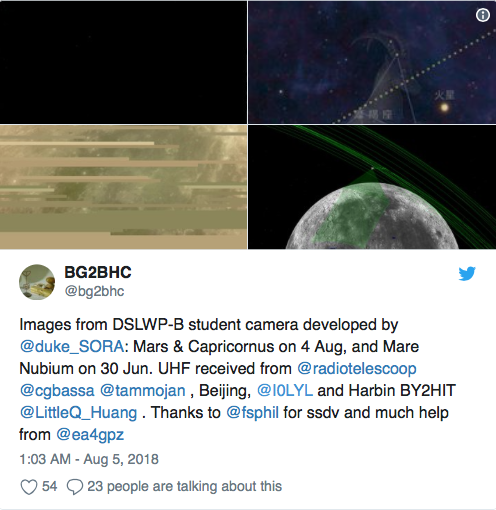496x510 pixels.
Task: Open the Mars and Capricornus star image
Action: pos(372,62)
